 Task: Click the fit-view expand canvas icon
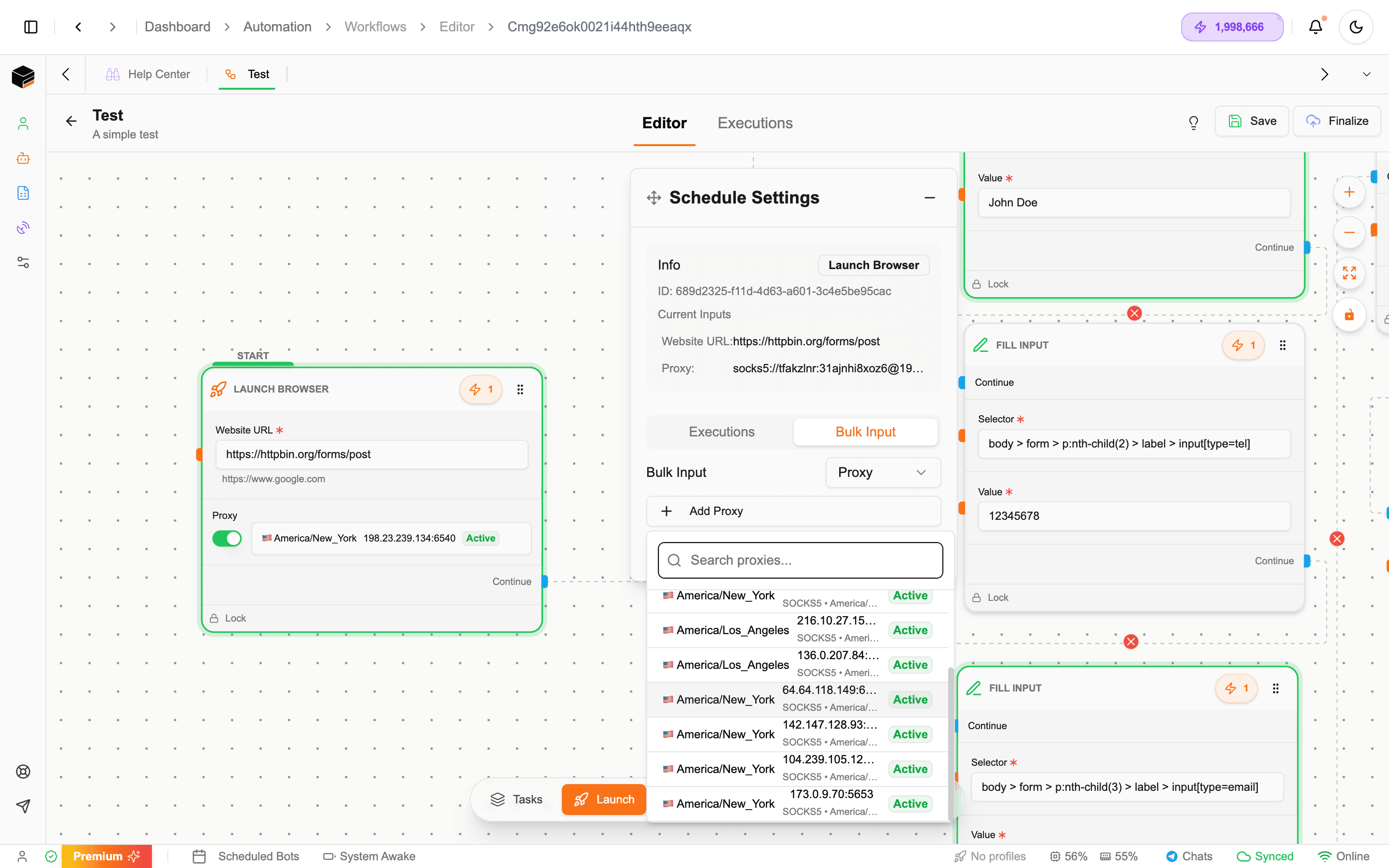[x=1349, y=273]
